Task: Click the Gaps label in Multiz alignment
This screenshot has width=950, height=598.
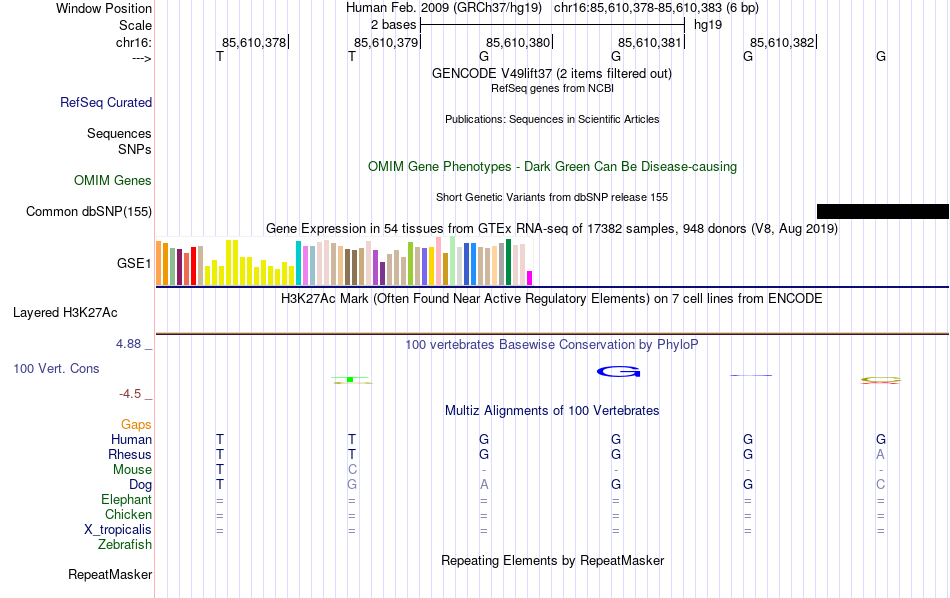Action: tap(136, 424)
